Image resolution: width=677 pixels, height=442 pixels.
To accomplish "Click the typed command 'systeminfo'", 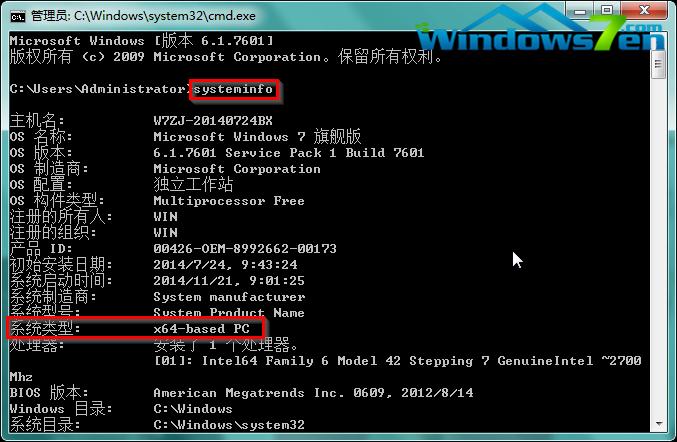I will coord(233,89).
